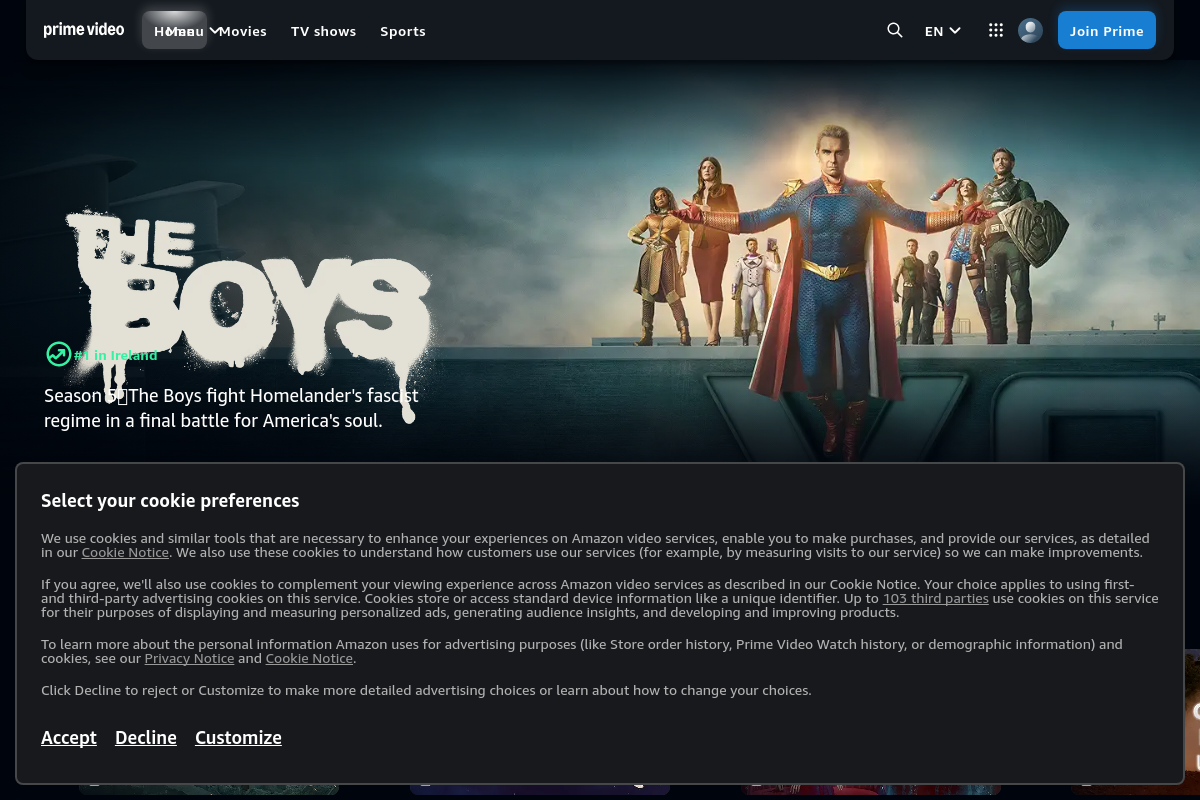1200x800 pixels.
Task: Click the "Select your cookie preferences" heading
Action: [x=170, y=501]
